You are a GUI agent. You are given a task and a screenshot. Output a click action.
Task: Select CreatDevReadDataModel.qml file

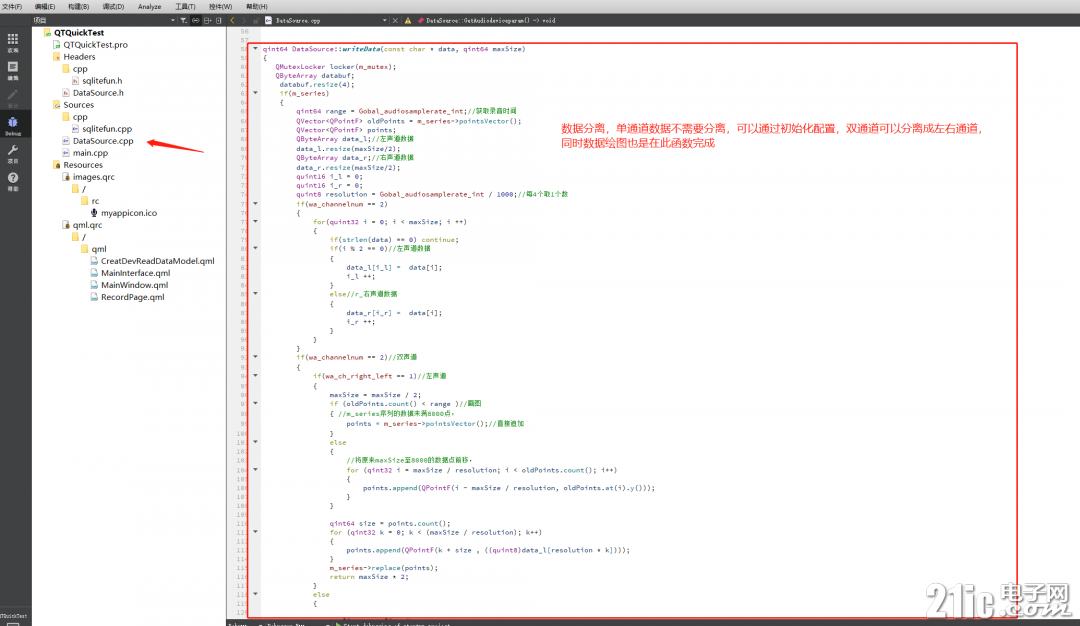[x=157, y=261]
